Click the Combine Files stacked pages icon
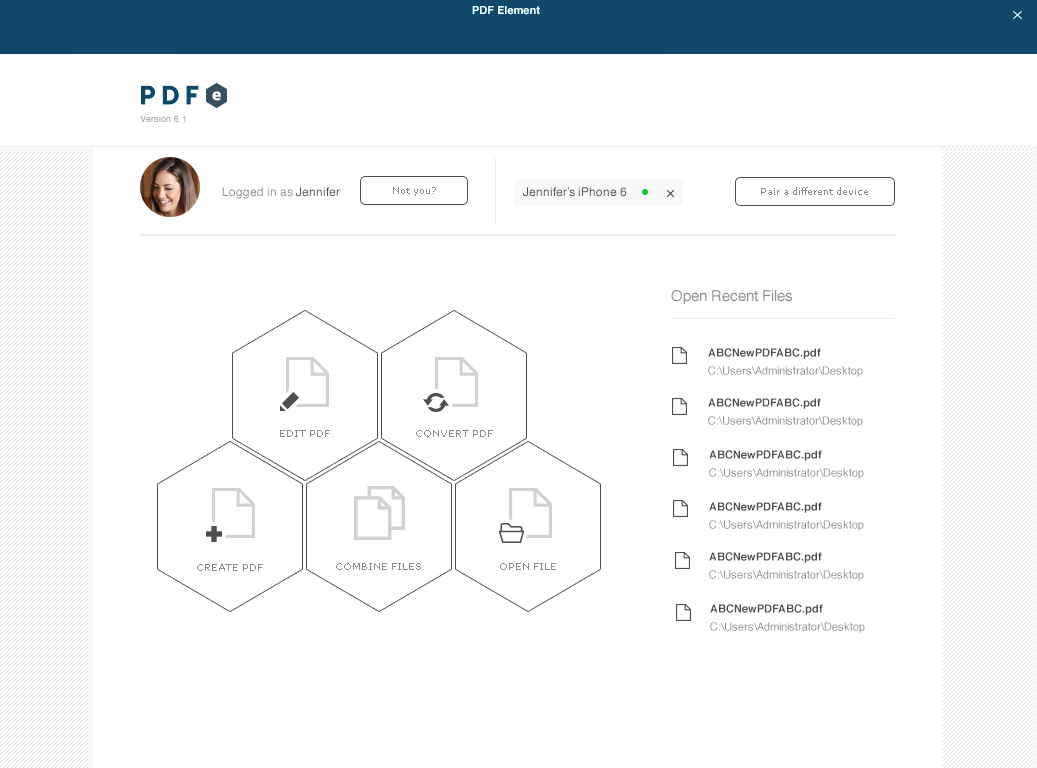The height and width of the screenshot is (768, 1037). point(379,513)
